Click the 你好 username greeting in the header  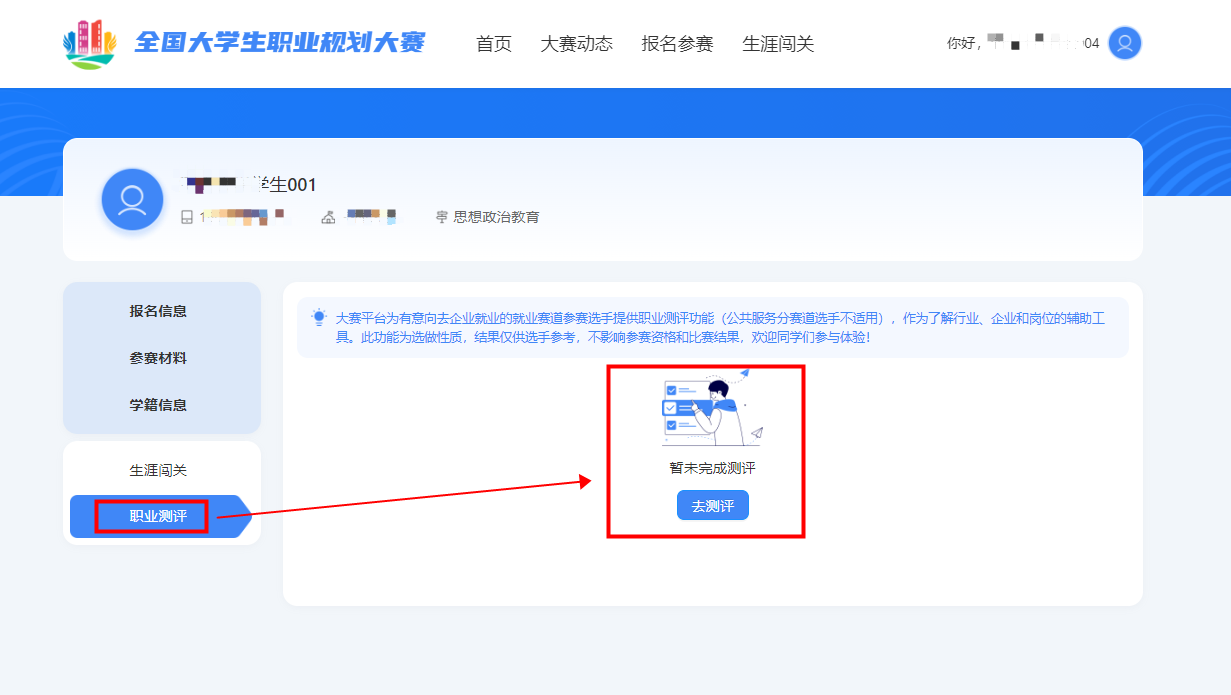point(1022,43)
